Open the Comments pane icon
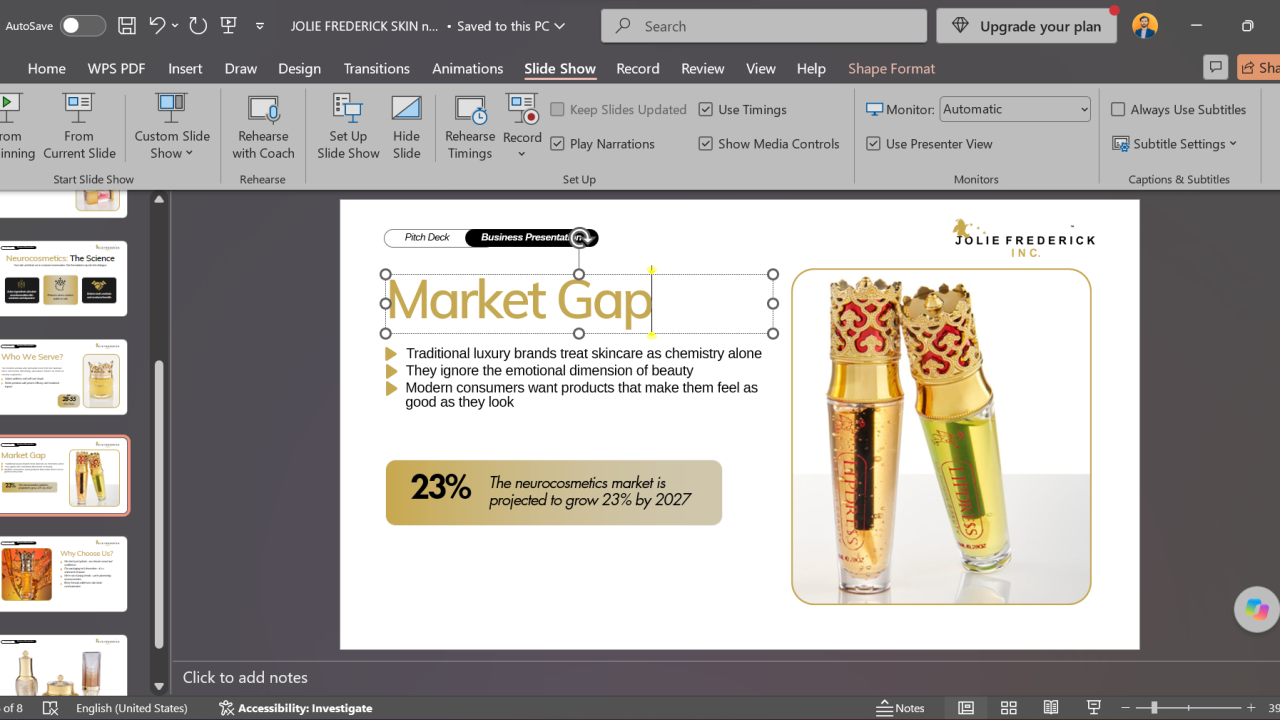Image resolution: width=1280 pixels, height=720 pixels. pos(1215,67)
